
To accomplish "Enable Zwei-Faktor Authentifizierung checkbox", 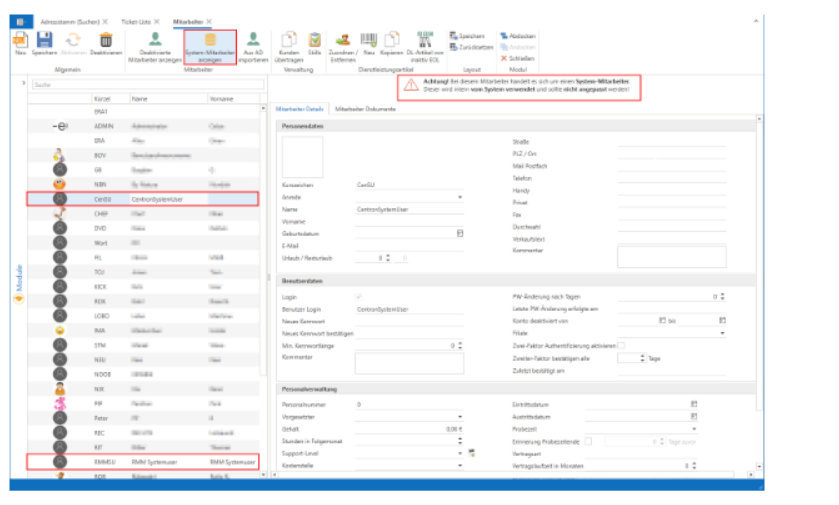I will [621, 345].
